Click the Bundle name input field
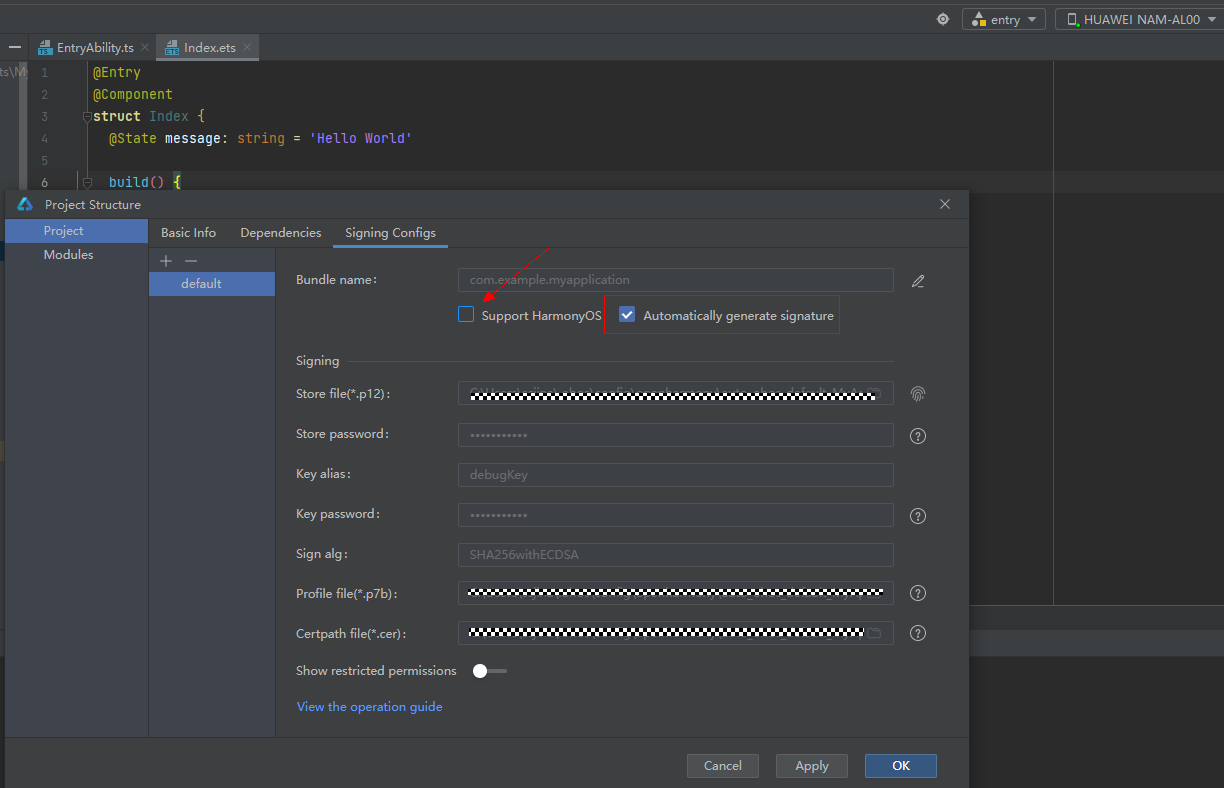 click(676, 280)
